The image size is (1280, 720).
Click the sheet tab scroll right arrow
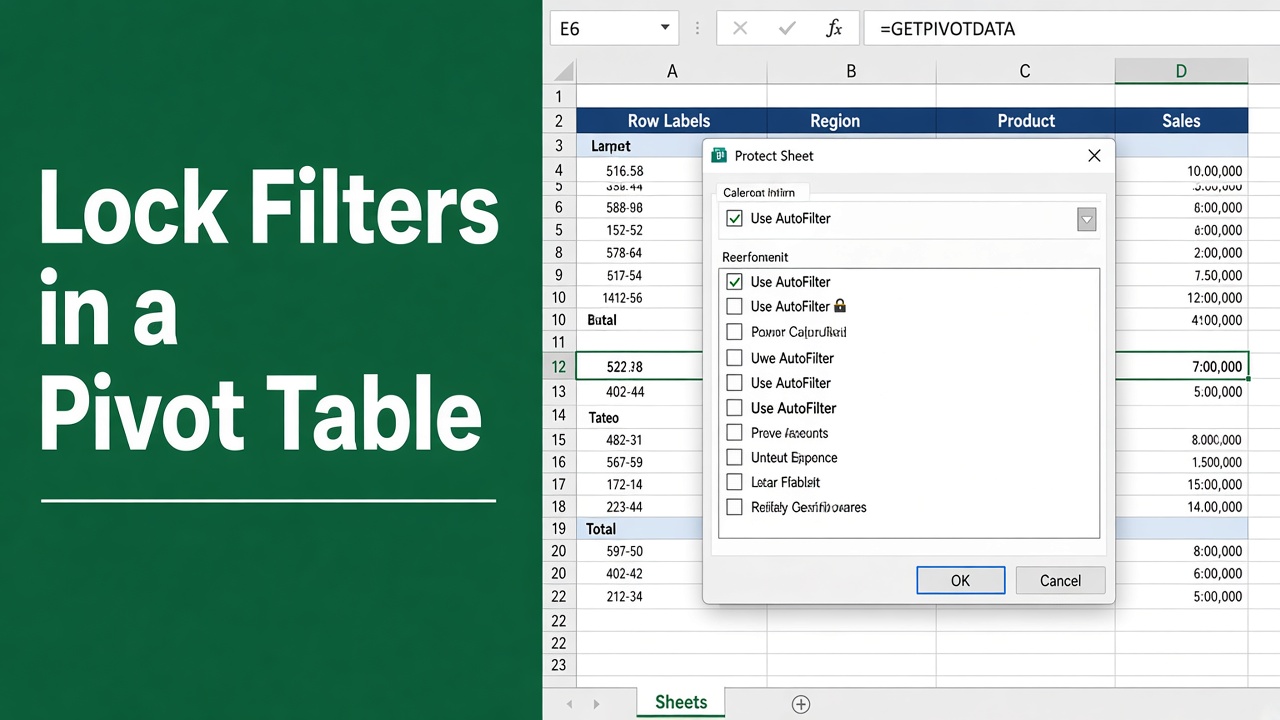(597, 704)
